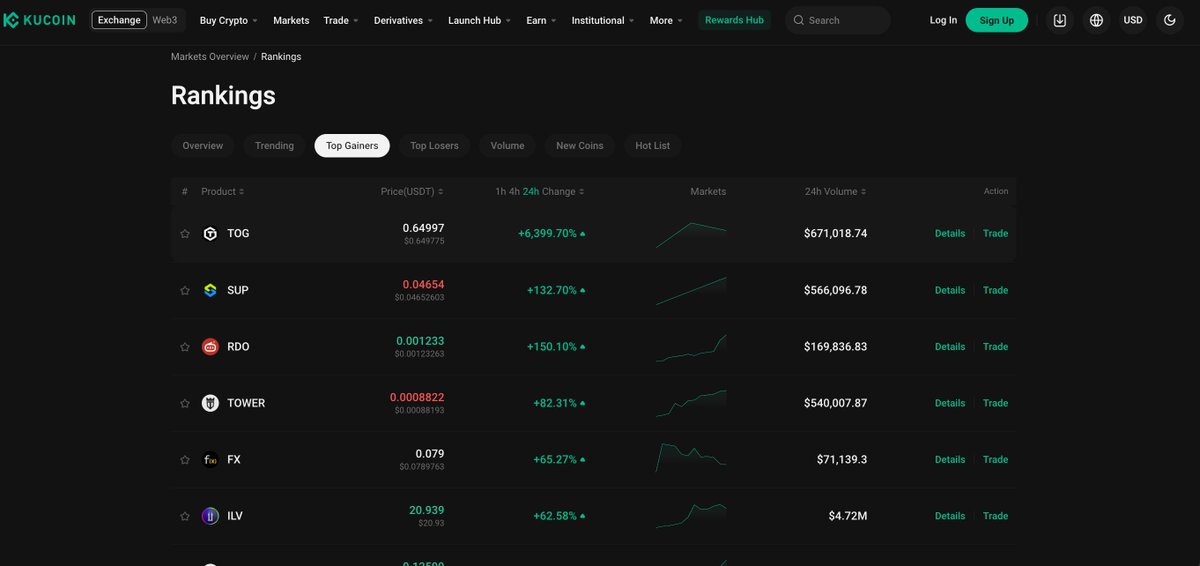Click the RDO coin icon
This screenshot has width=1200, height=566.
[210, 347]
